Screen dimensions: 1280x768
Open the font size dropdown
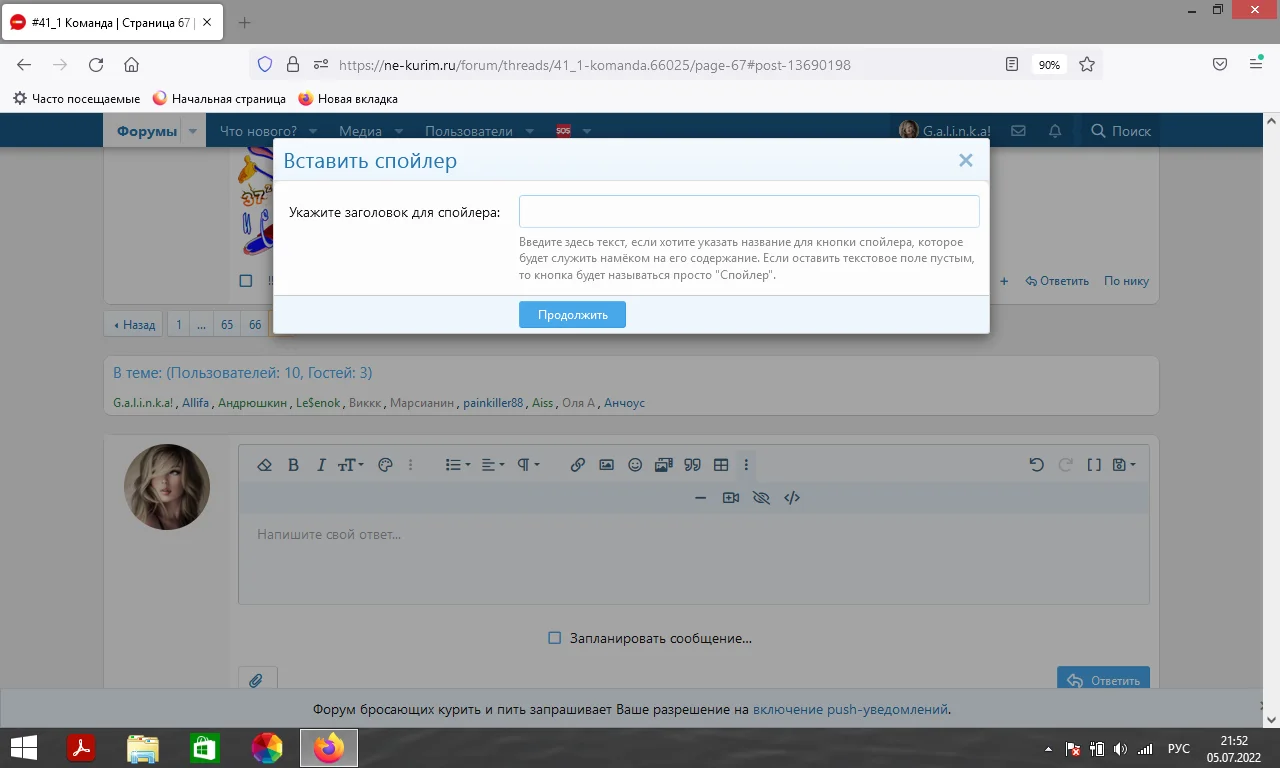click(x=350, y=465)
